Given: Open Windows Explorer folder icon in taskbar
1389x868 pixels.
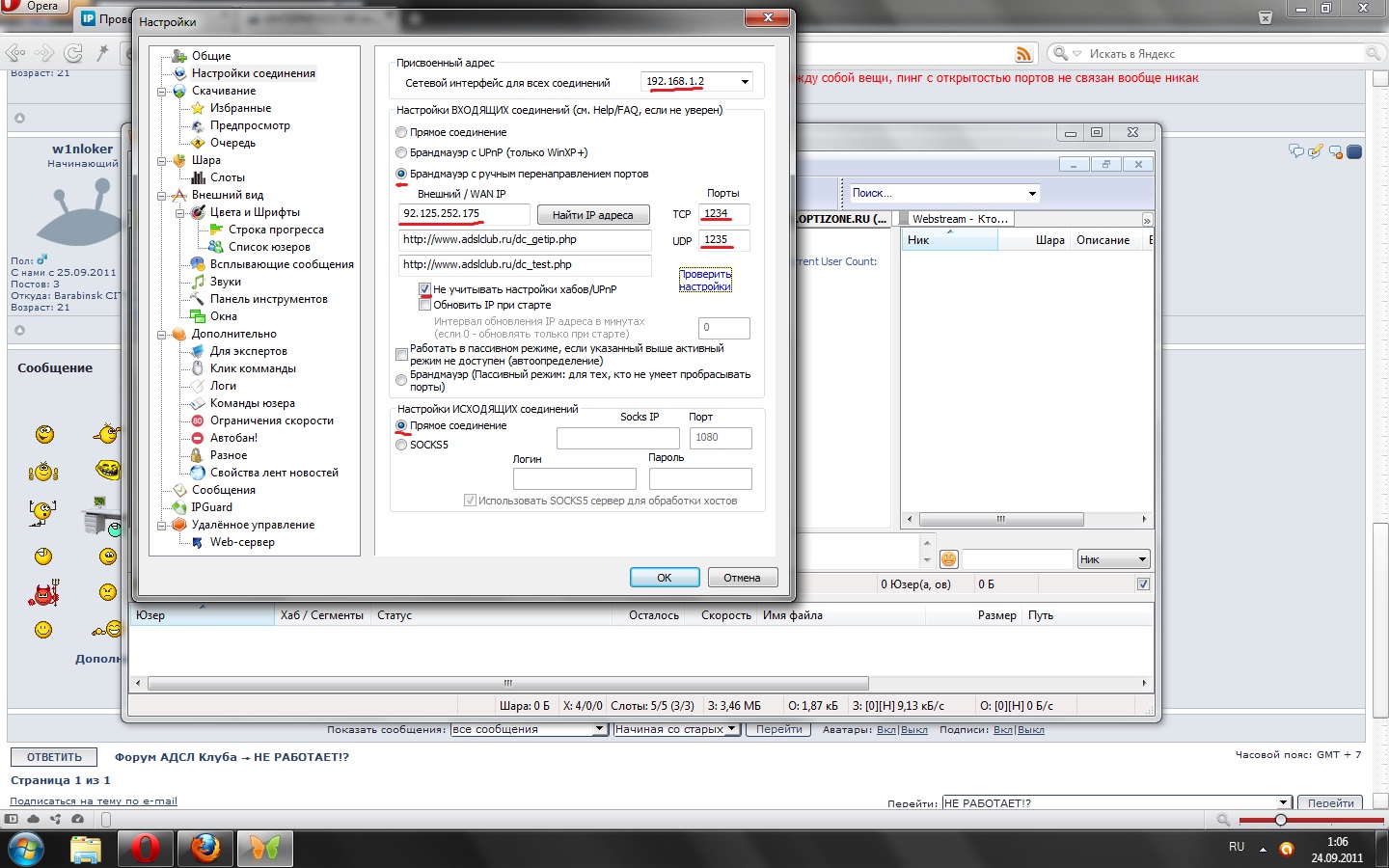Looking at the screenshot, I should [x=86, y=849].
